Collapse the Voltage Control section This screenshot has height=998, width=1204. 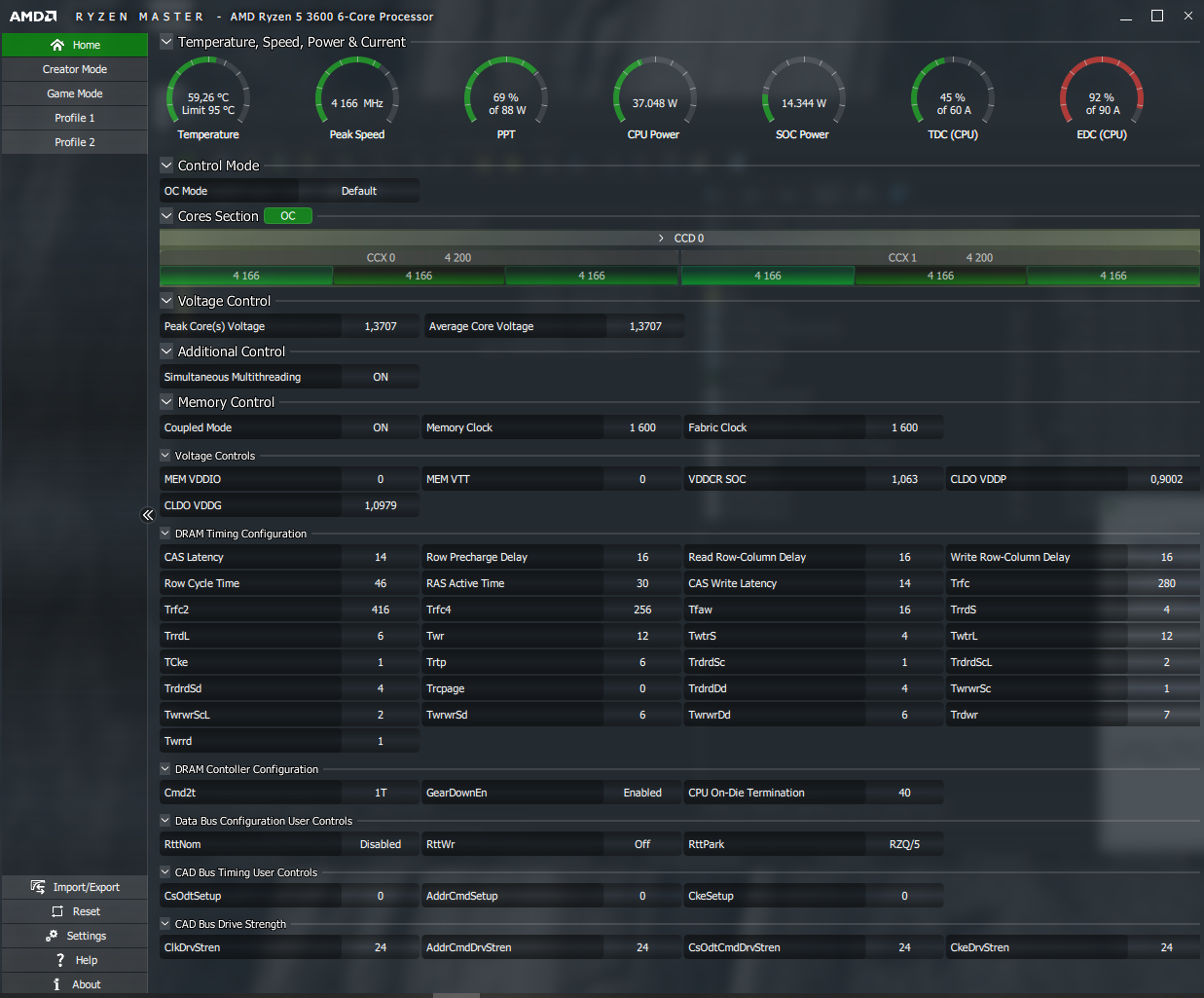(166, 301)
